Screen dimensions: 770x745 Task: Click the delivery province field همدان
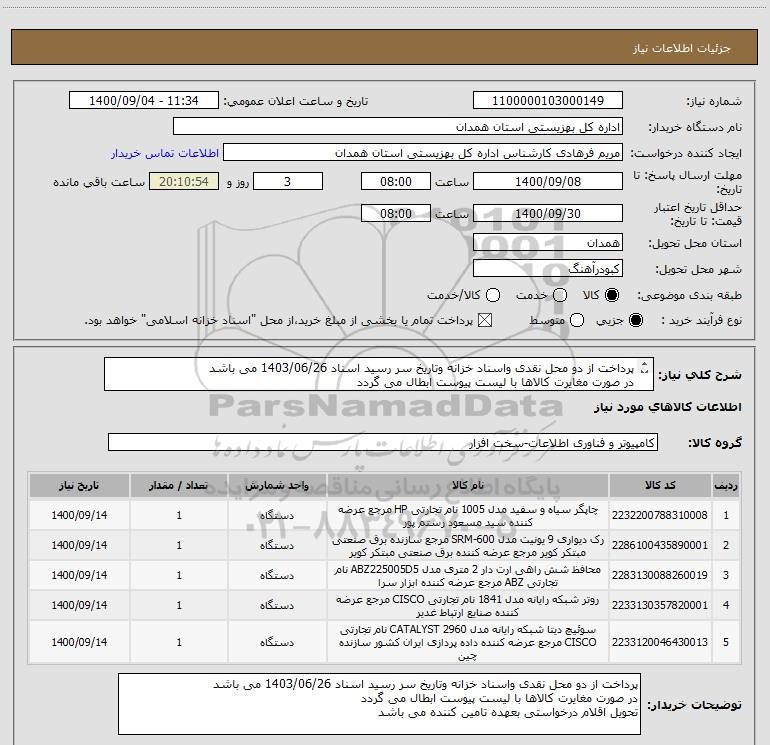click(548, 243)
